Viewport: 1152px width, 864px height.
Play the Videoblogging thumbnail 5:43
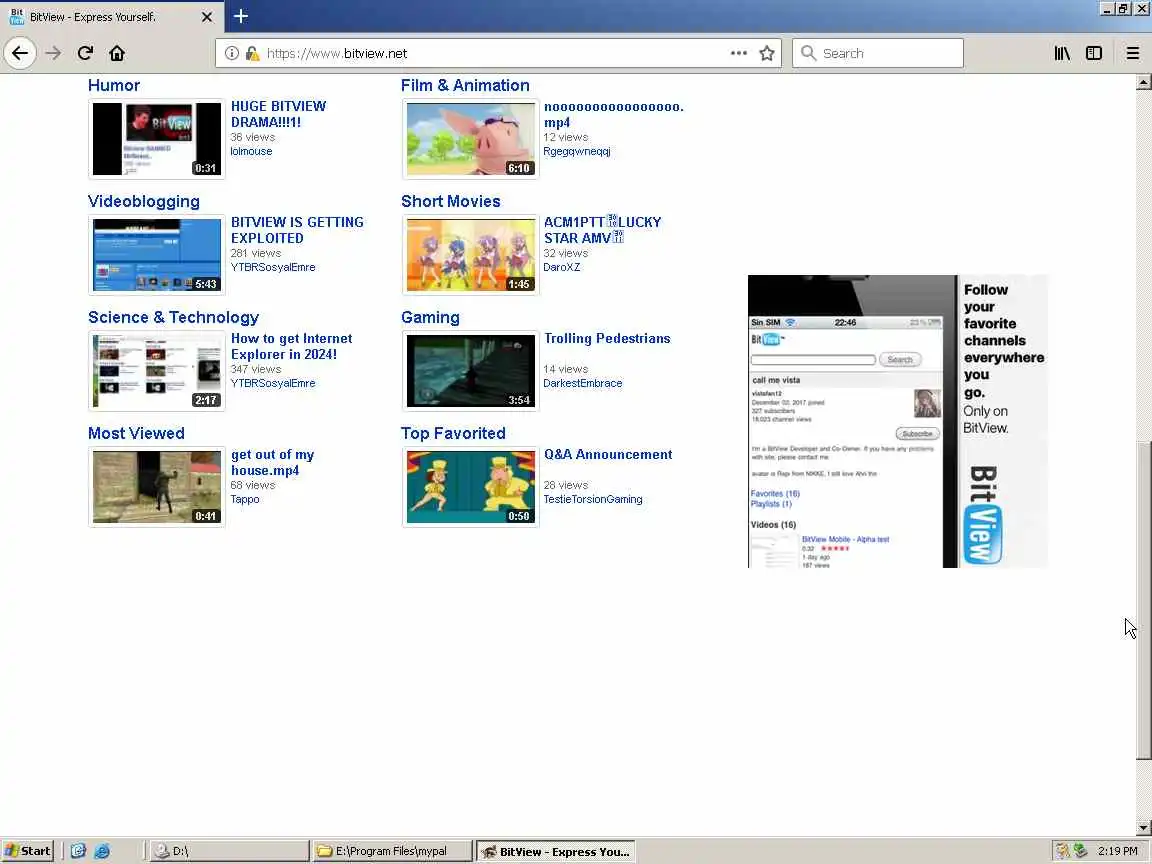point(156,255)
